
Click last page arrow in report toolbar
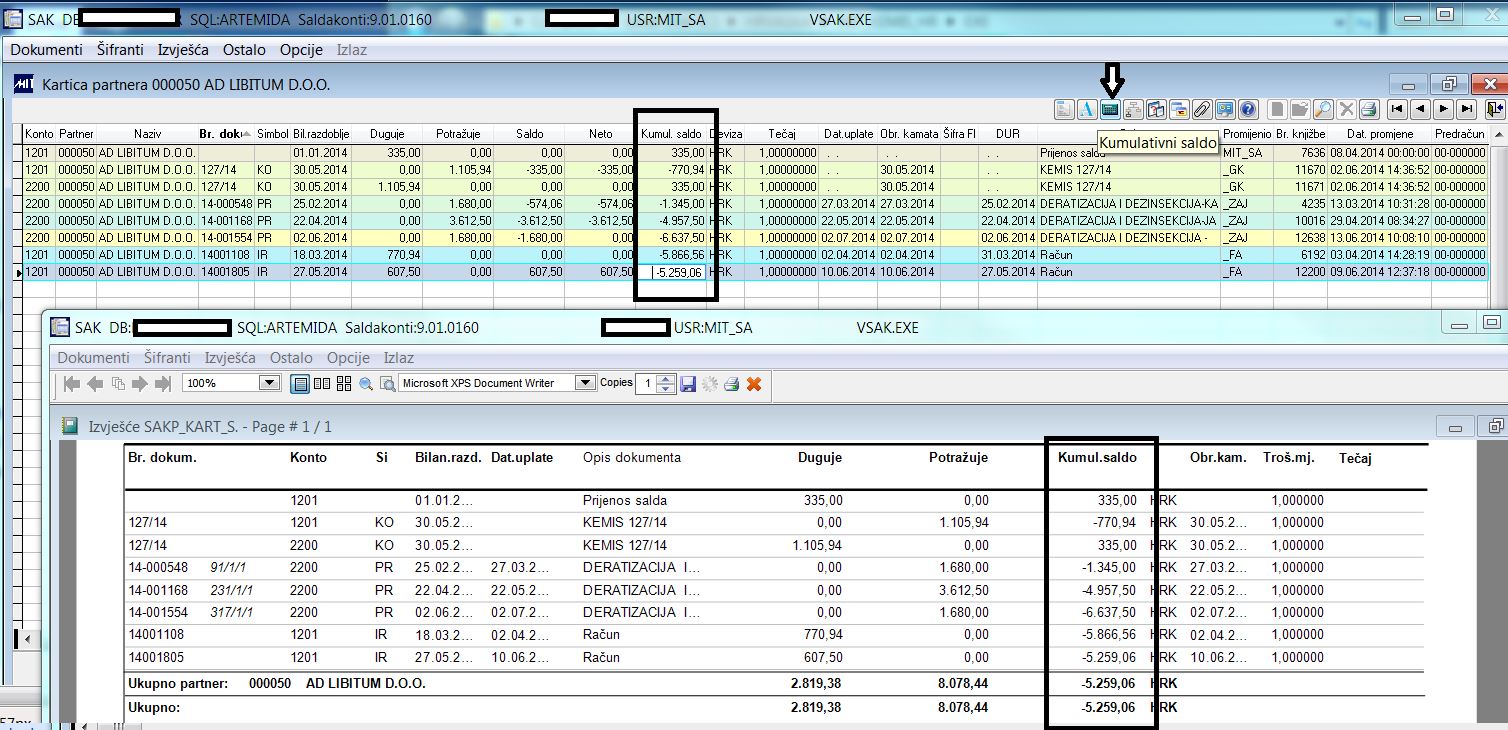162,383
